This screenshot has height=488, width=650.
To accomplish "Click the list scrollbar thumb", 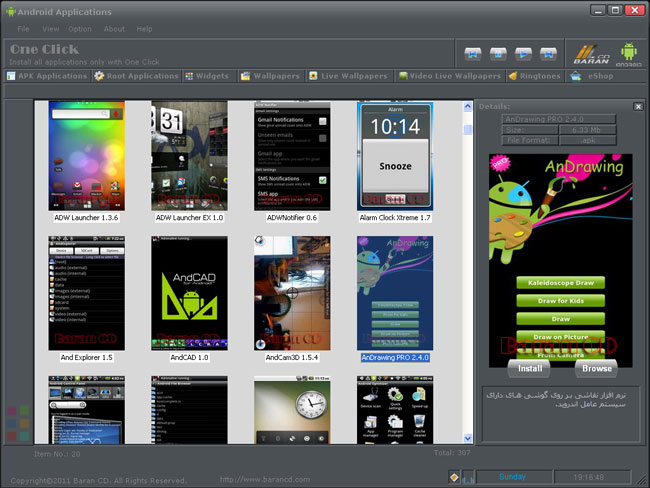I will (468, 129).
